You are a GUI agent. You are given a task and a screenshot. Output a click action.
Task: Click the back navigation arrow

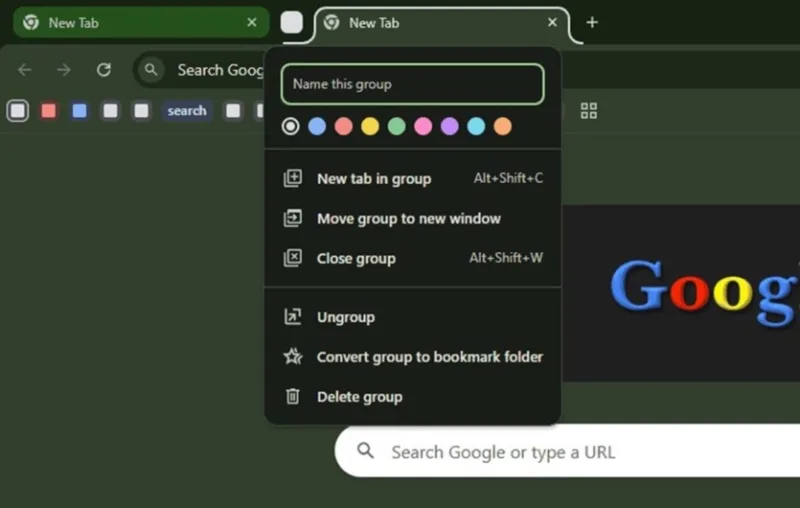[25, 70]
